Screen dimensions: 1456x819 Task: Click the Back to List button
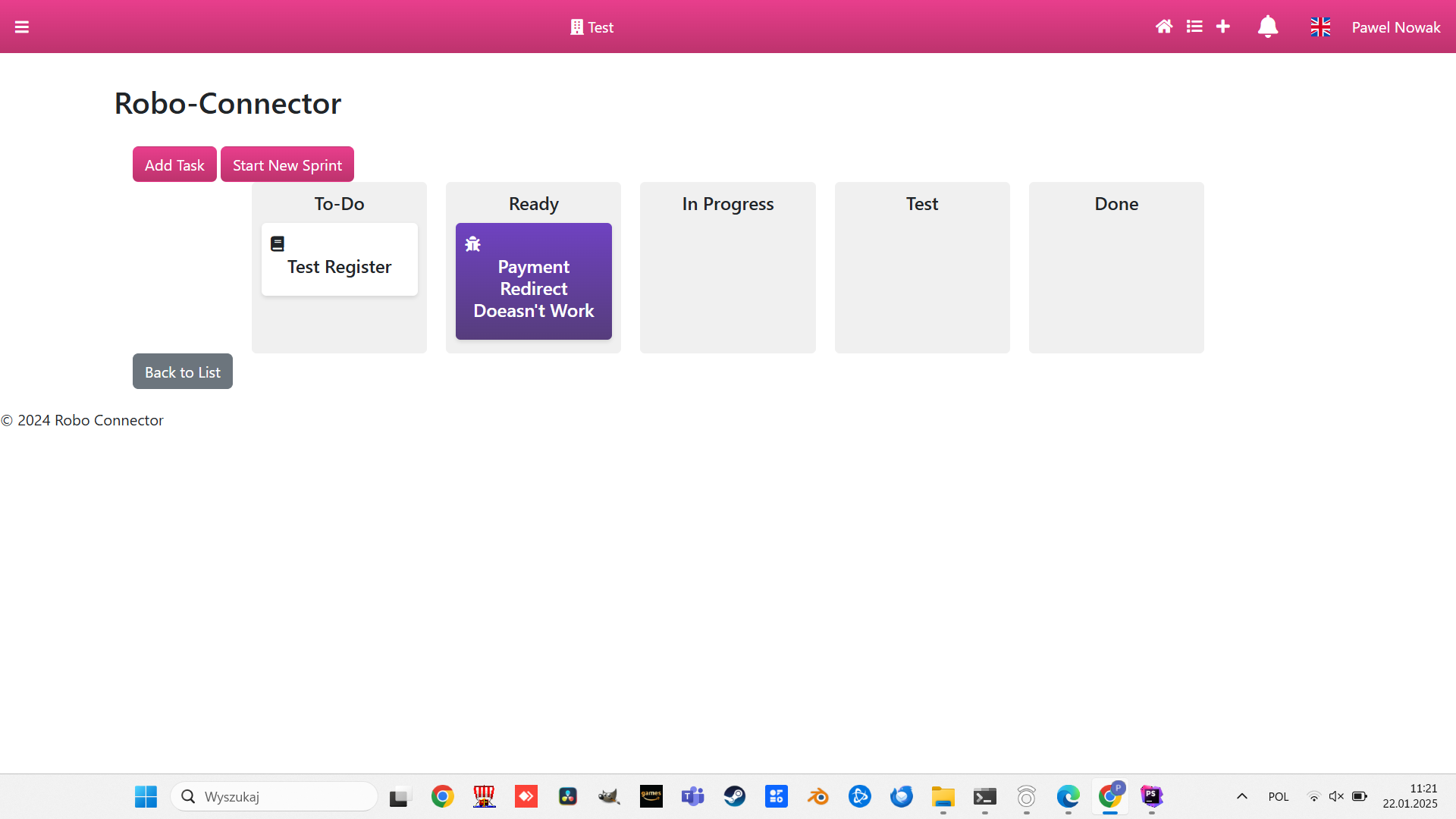point(182,371)
